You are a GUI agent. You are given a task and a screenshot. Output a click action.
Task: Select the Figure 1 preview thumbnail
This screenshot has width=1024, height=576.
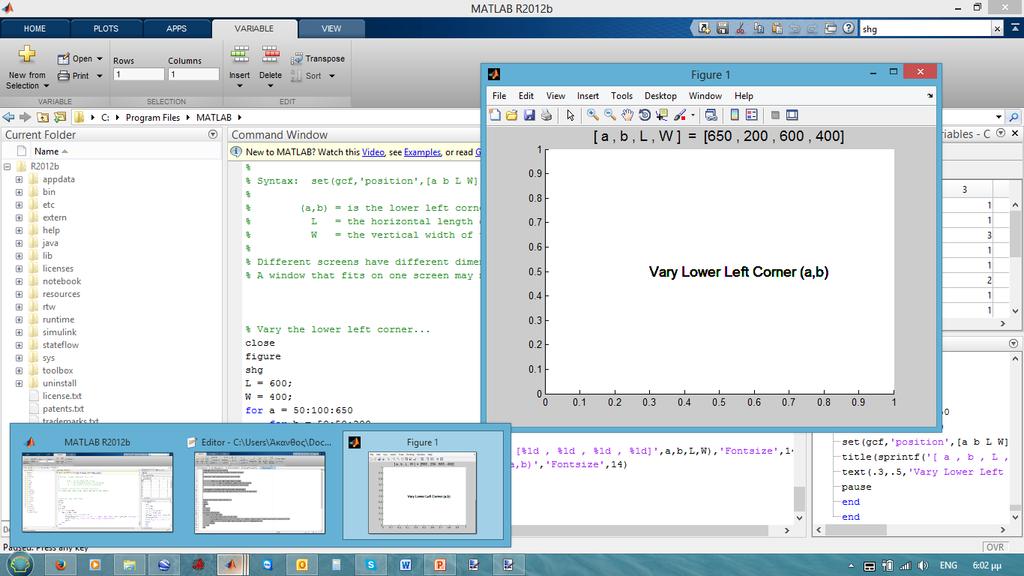423,485
